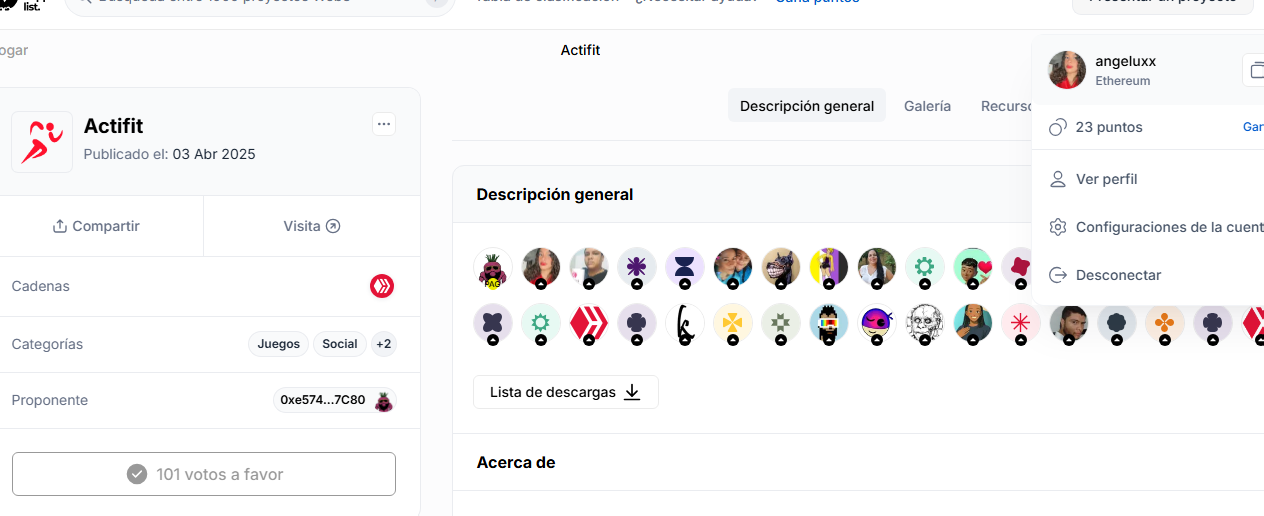Click the handwritten letter k avatar
This screenshot has width=1264, height=516.
click(685, 324)
